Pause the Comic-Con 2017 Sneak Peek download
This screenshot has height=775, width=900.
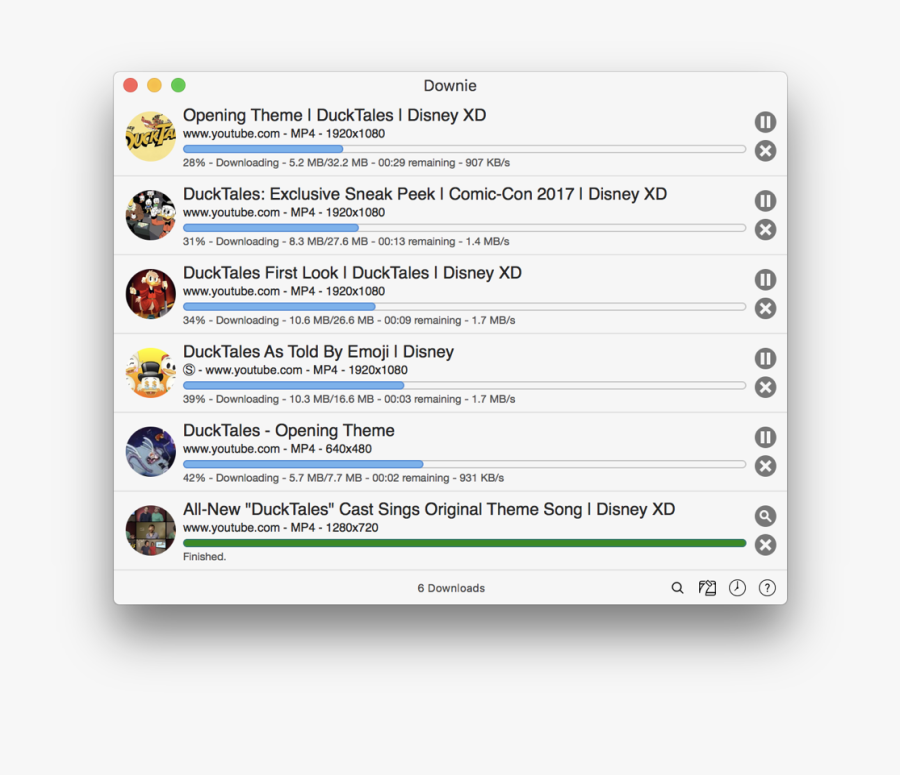pos(765,201)
